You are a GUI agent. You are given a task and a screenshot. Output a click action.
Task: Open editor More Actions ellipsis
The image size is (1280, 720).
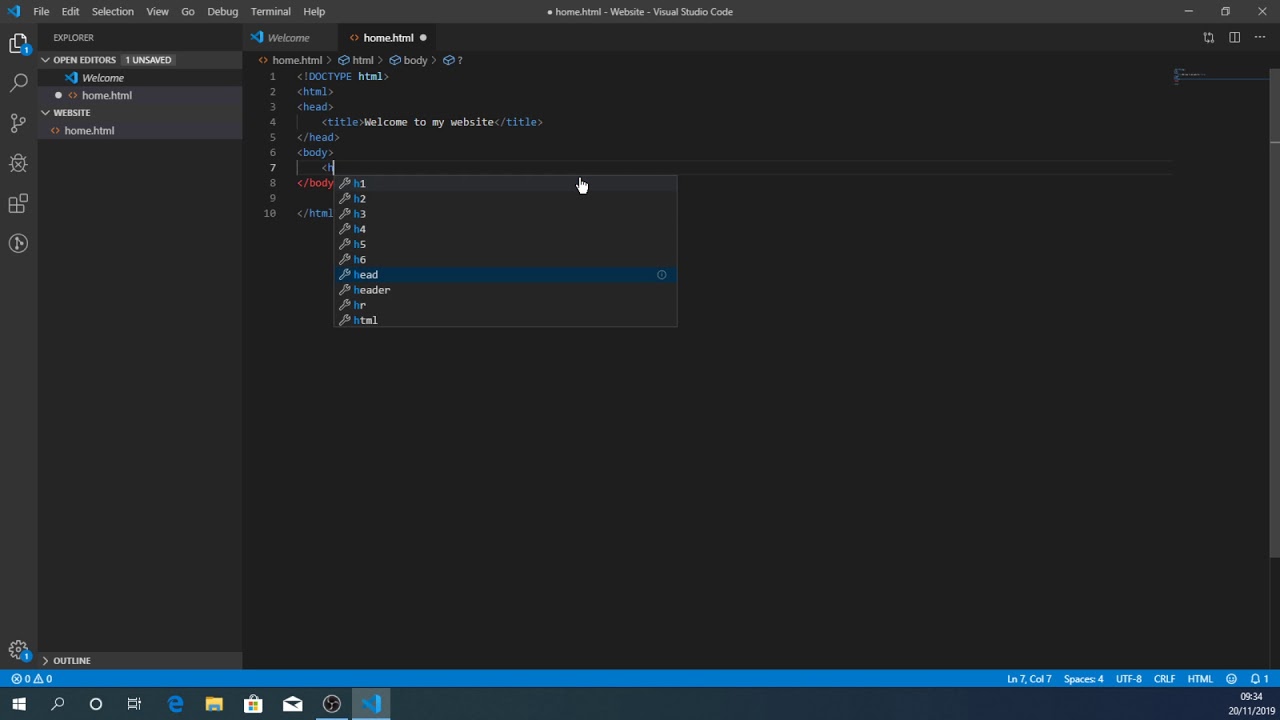pyautogui.click(x=1260, y=38)
